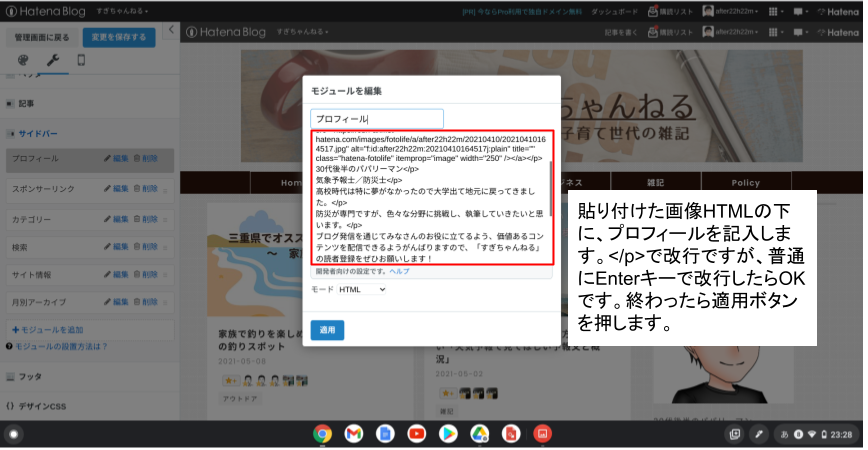Open the red PDF app in the shelf

pyautogui.click(x=511, y=434)
